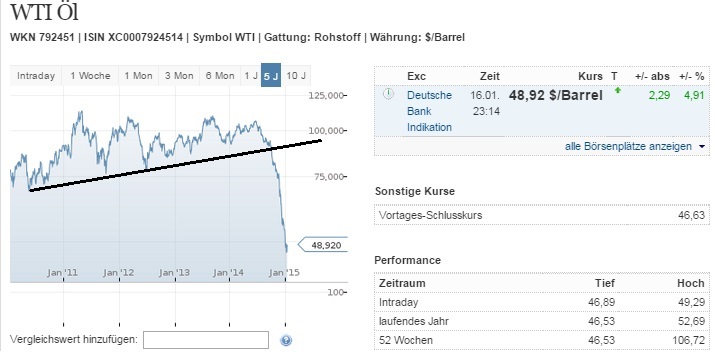Click the clock icon beside Deutsche Bank
Viewport: 715px width, 361px height.
tap(388, 94)
